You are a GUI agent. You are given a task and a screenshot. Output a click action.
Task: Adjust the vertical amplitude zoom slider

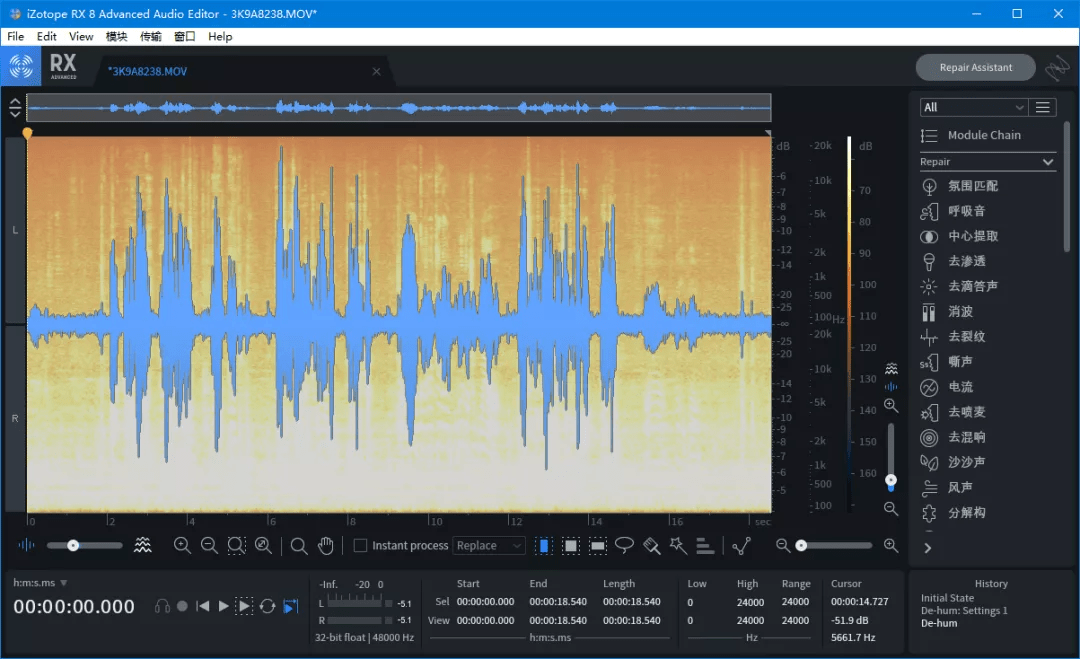point(891,457)
